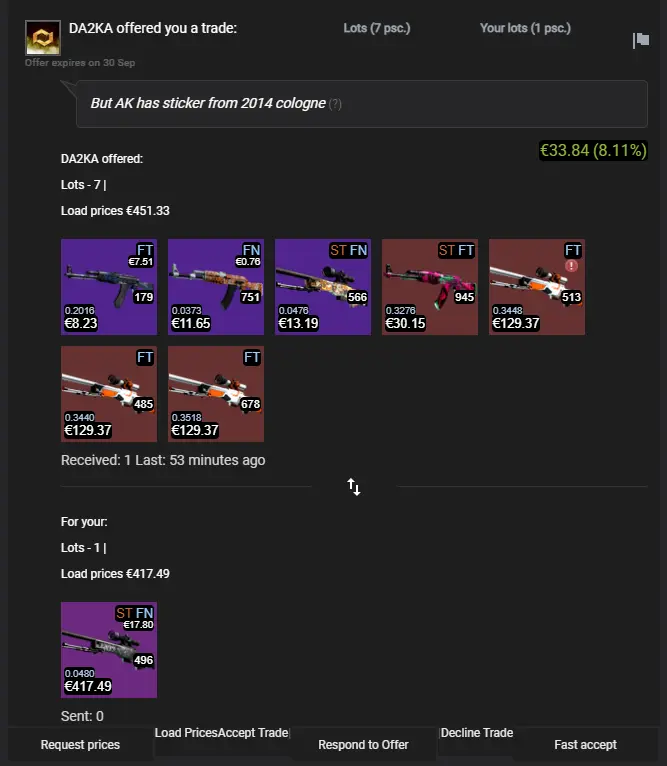
Task: Select your ST FN AWP priced €417.49
Action: 109,650
